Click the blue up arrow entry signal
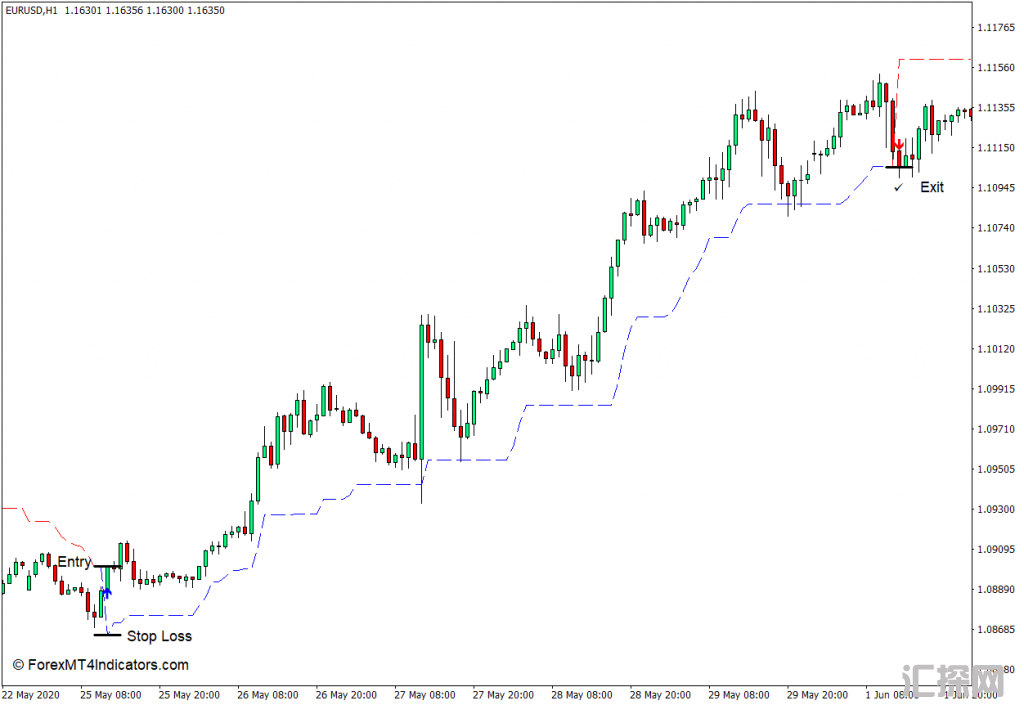Screen dimensions: 1024x705 coord(106,592)
